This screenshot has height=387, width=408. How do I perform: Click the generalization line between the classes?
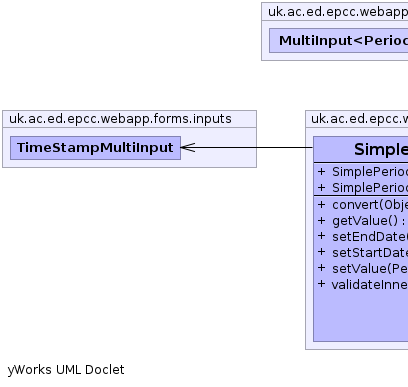point(254,147)
